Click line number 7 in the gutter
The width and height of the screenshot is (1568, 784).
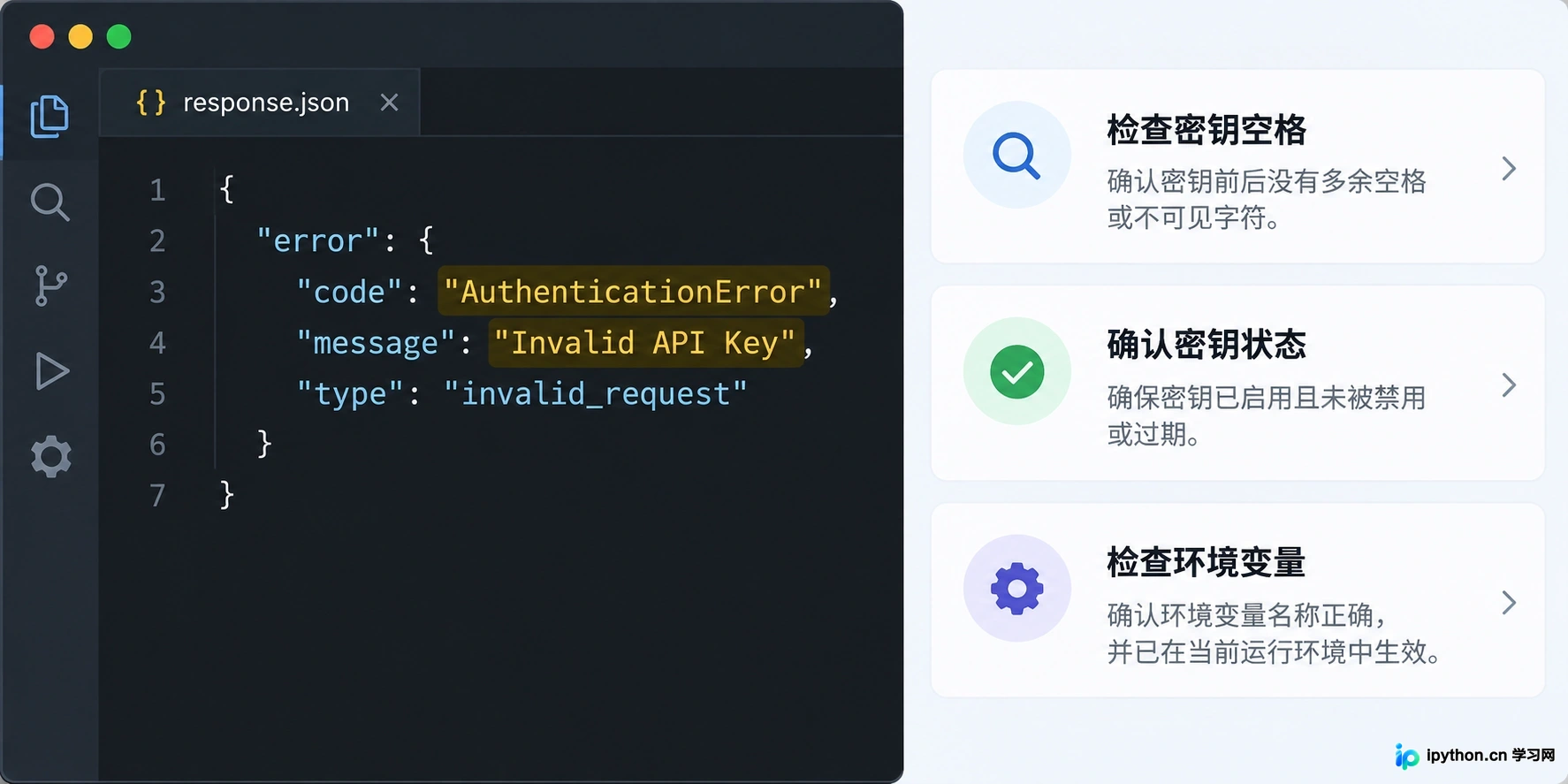(157, 495)
